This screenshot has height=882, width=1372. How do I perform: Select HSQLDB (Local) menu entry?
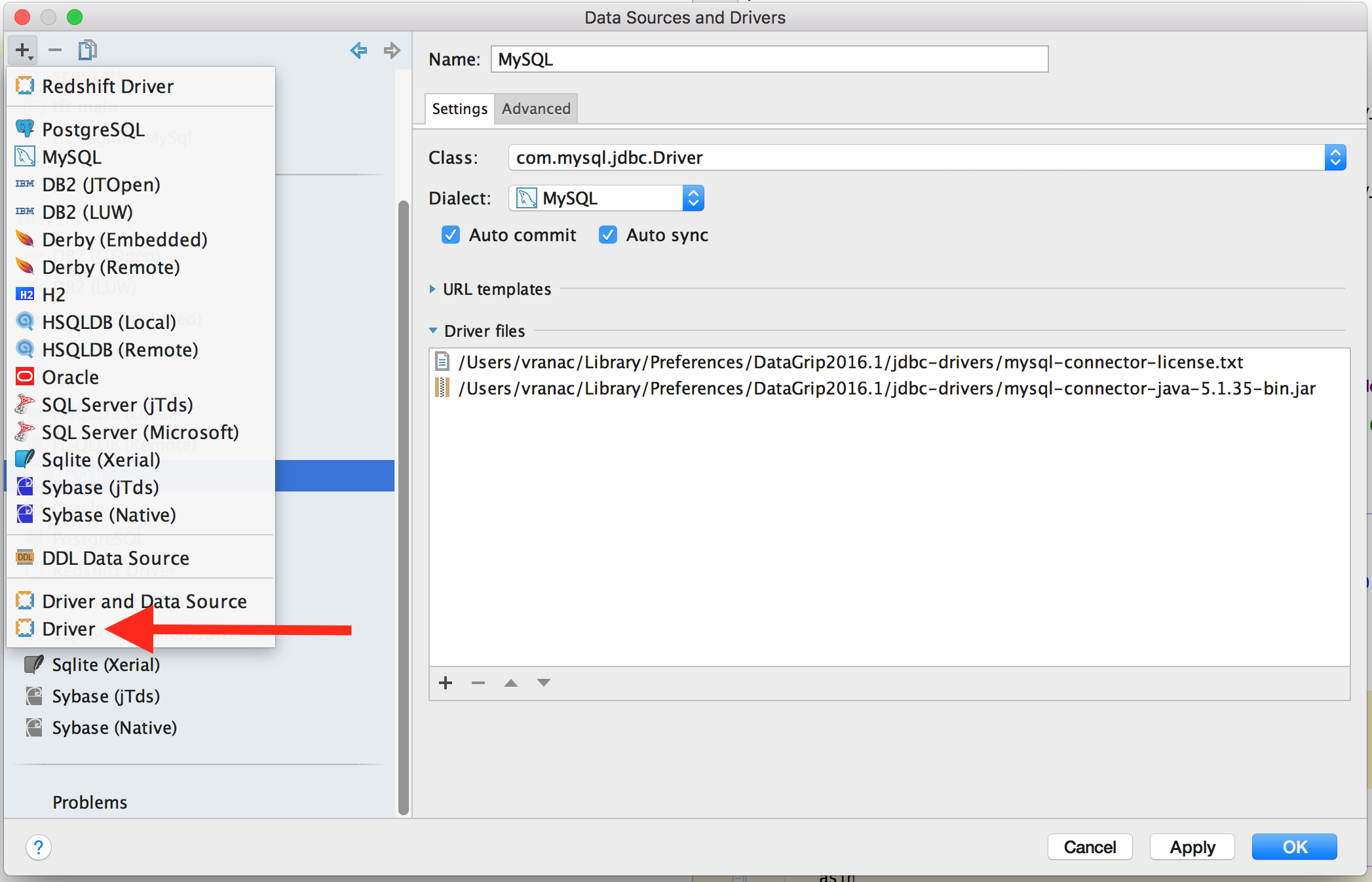[141, 322]
